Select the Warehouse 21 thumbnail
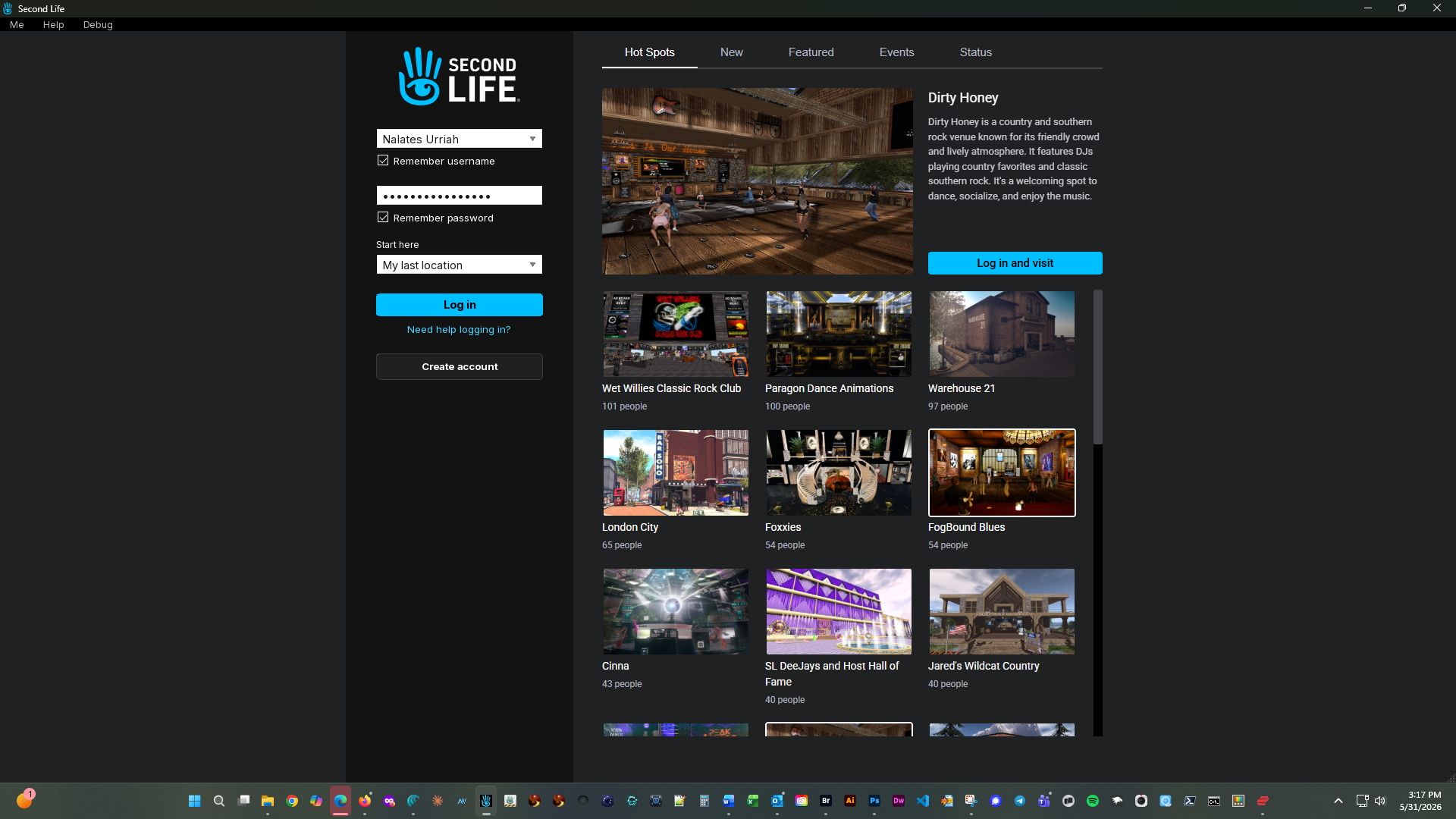Screen dimensions: 1456x819 [x=1002, y=334]
